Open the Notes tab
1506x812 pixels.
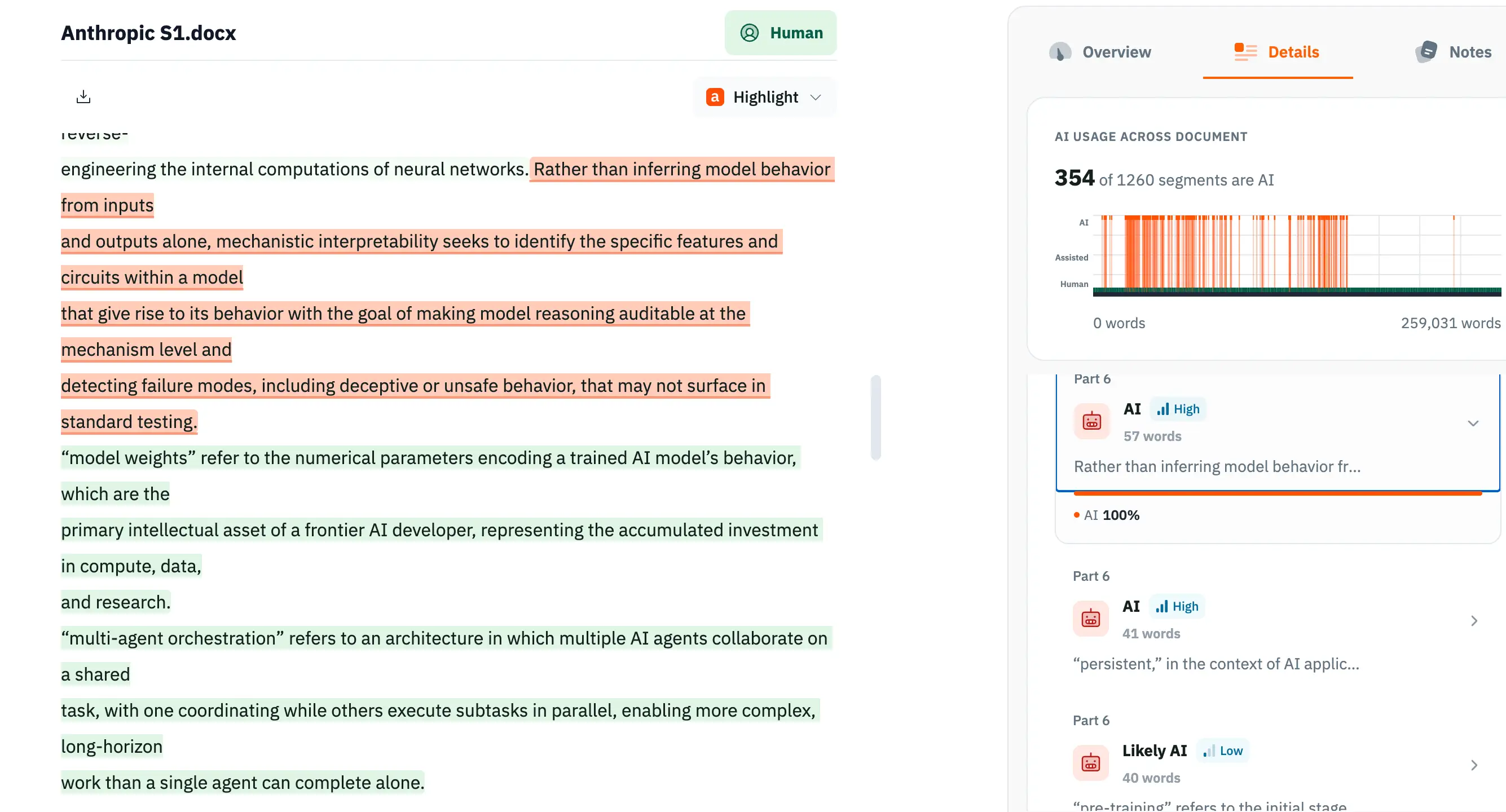[x=1454, y=52]
